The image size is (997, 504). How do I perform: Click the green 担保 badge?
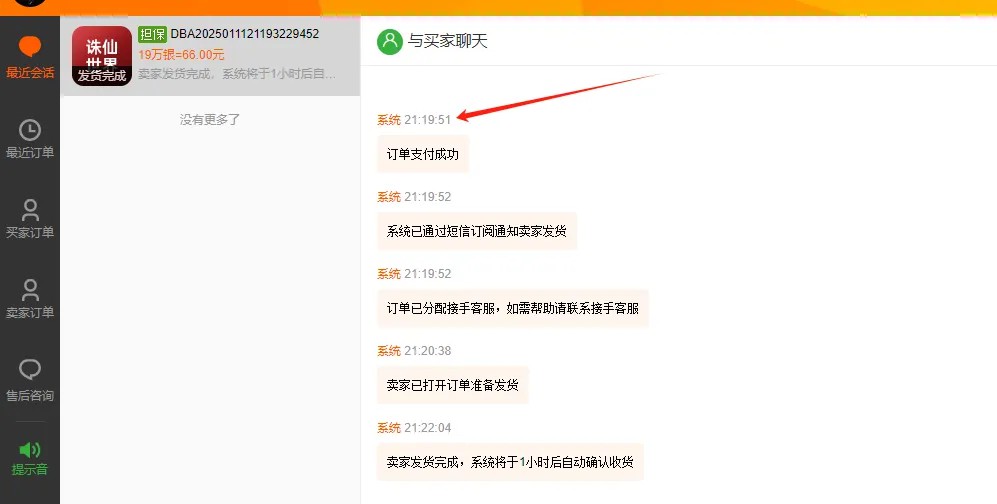pos(153,34)
